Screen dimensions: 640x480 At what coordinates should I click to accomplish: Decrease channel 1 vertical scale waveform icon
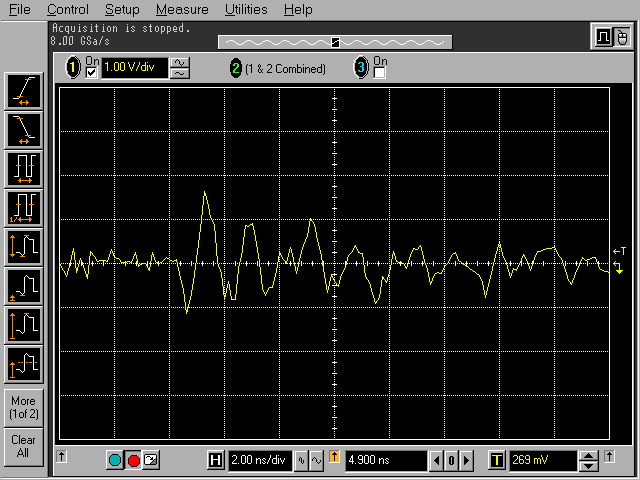click(x=180, y=73)
